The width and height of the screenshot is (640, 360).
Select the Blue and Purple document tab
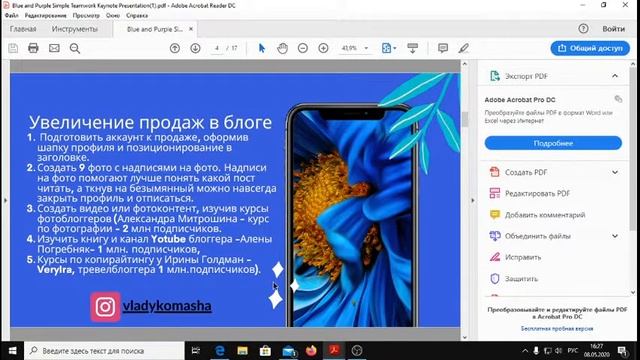(x=154, y=29)
